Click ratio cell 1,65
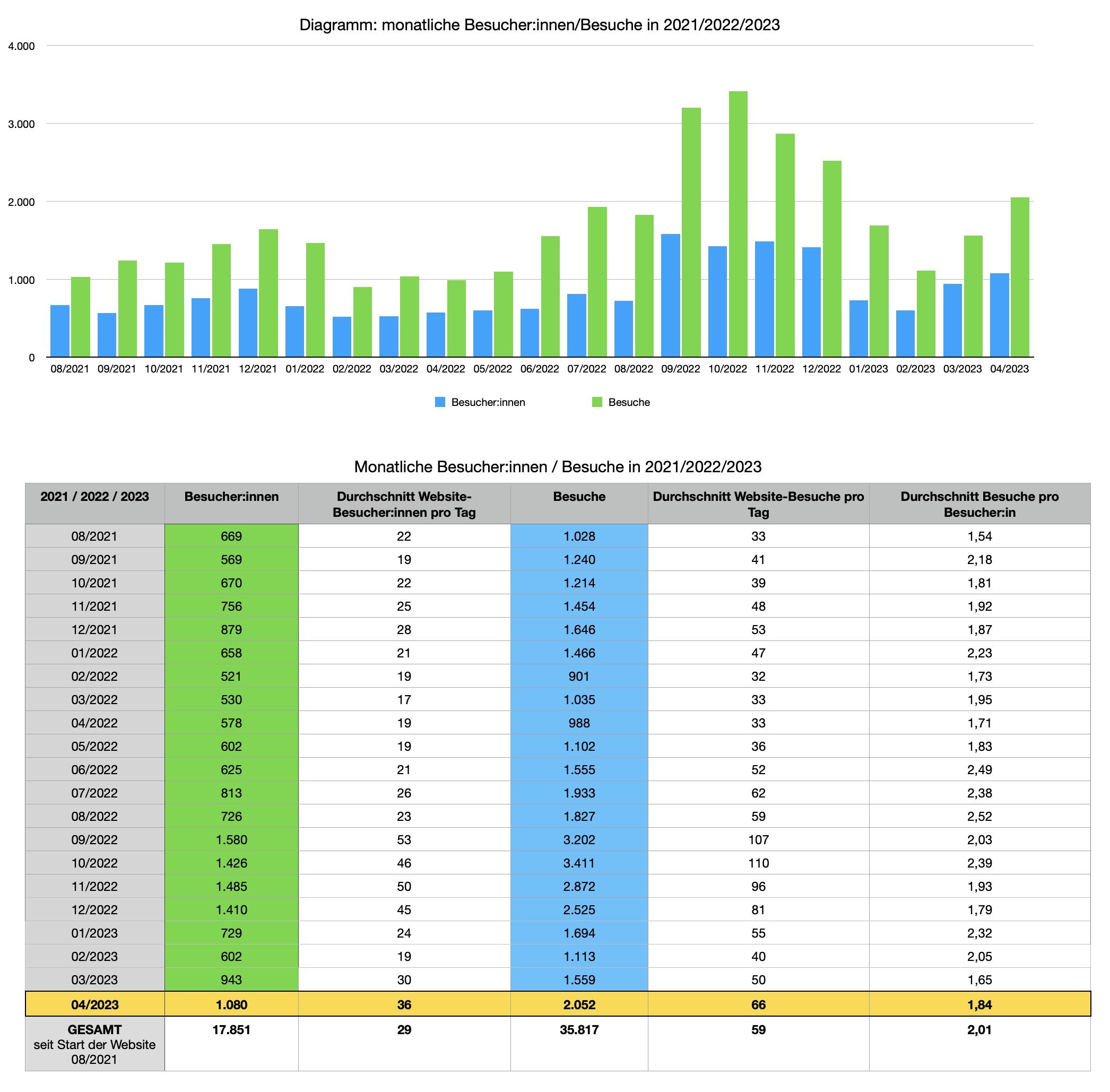The width and height of the screenshot is (1110, 1092). click(x=980, y=980)
